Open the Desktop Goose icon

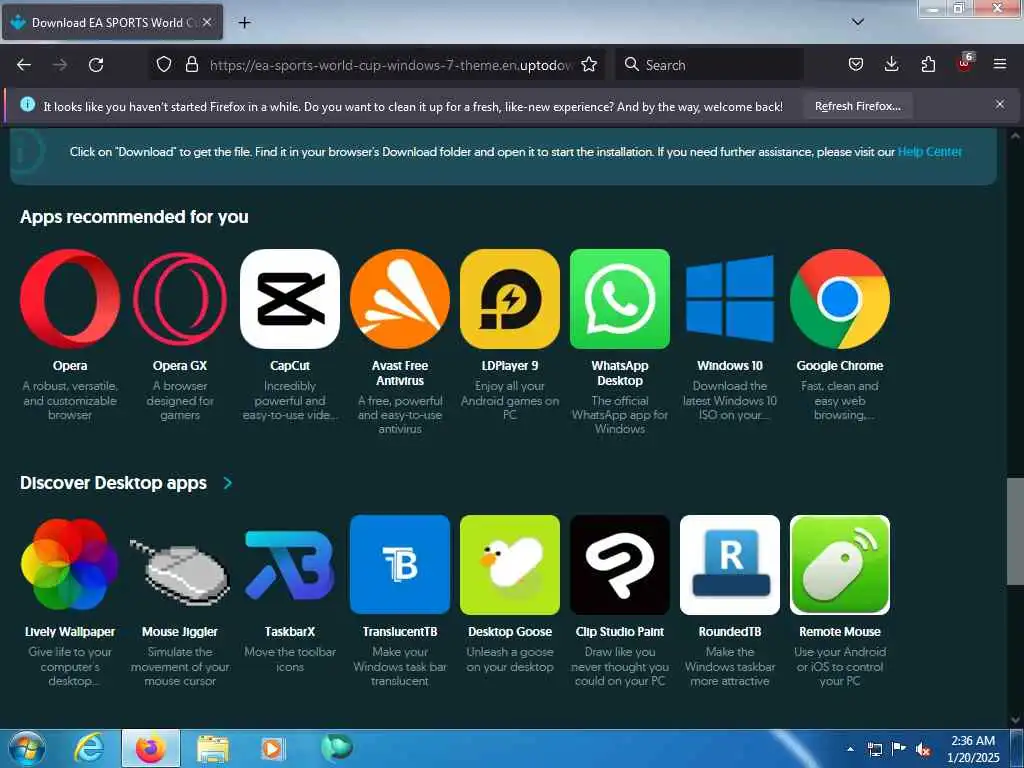[x=510, y=564]
